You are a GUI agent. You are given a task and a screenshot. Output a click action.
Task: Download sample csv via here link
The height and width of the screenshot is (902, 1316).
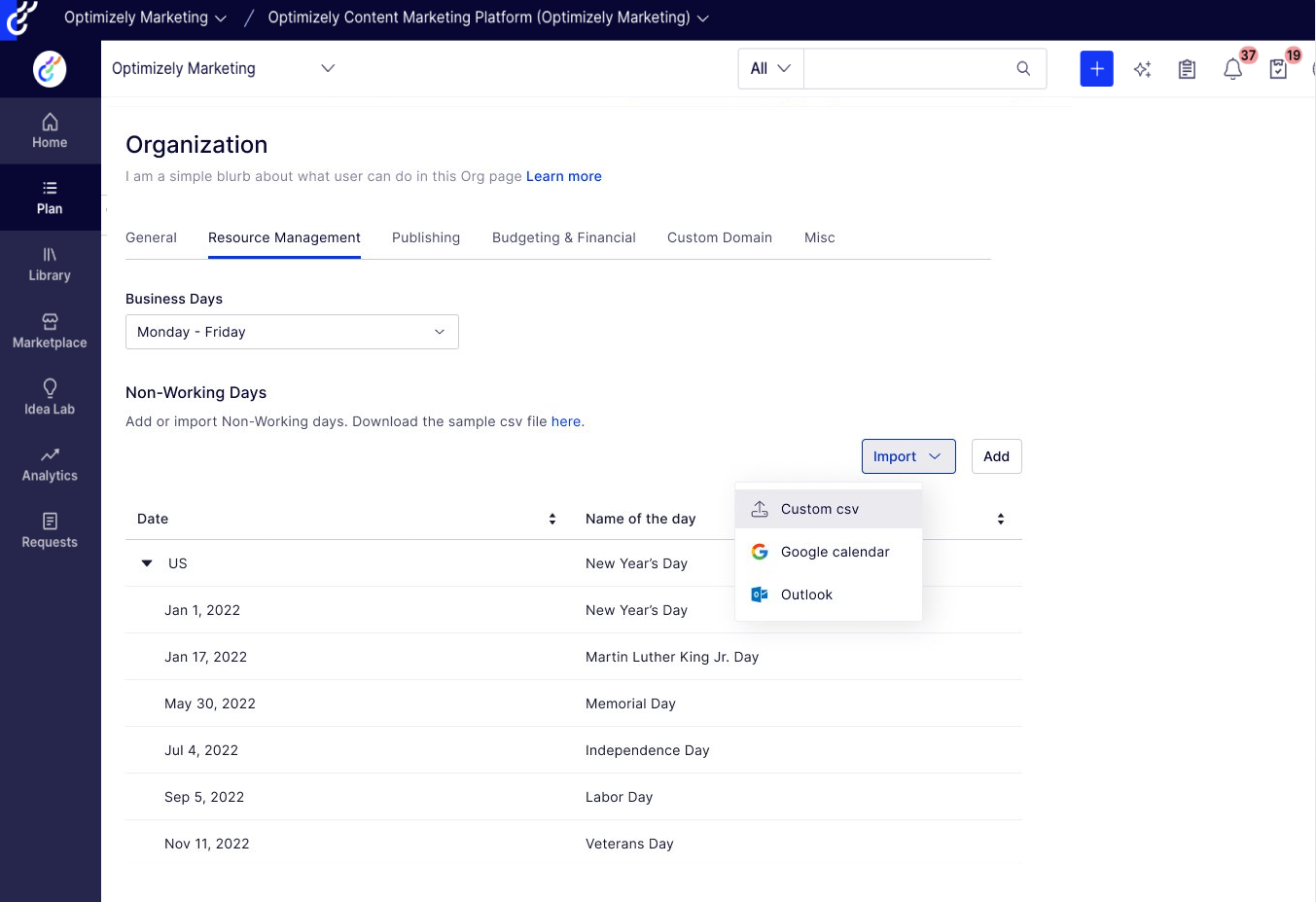[568, 421]
